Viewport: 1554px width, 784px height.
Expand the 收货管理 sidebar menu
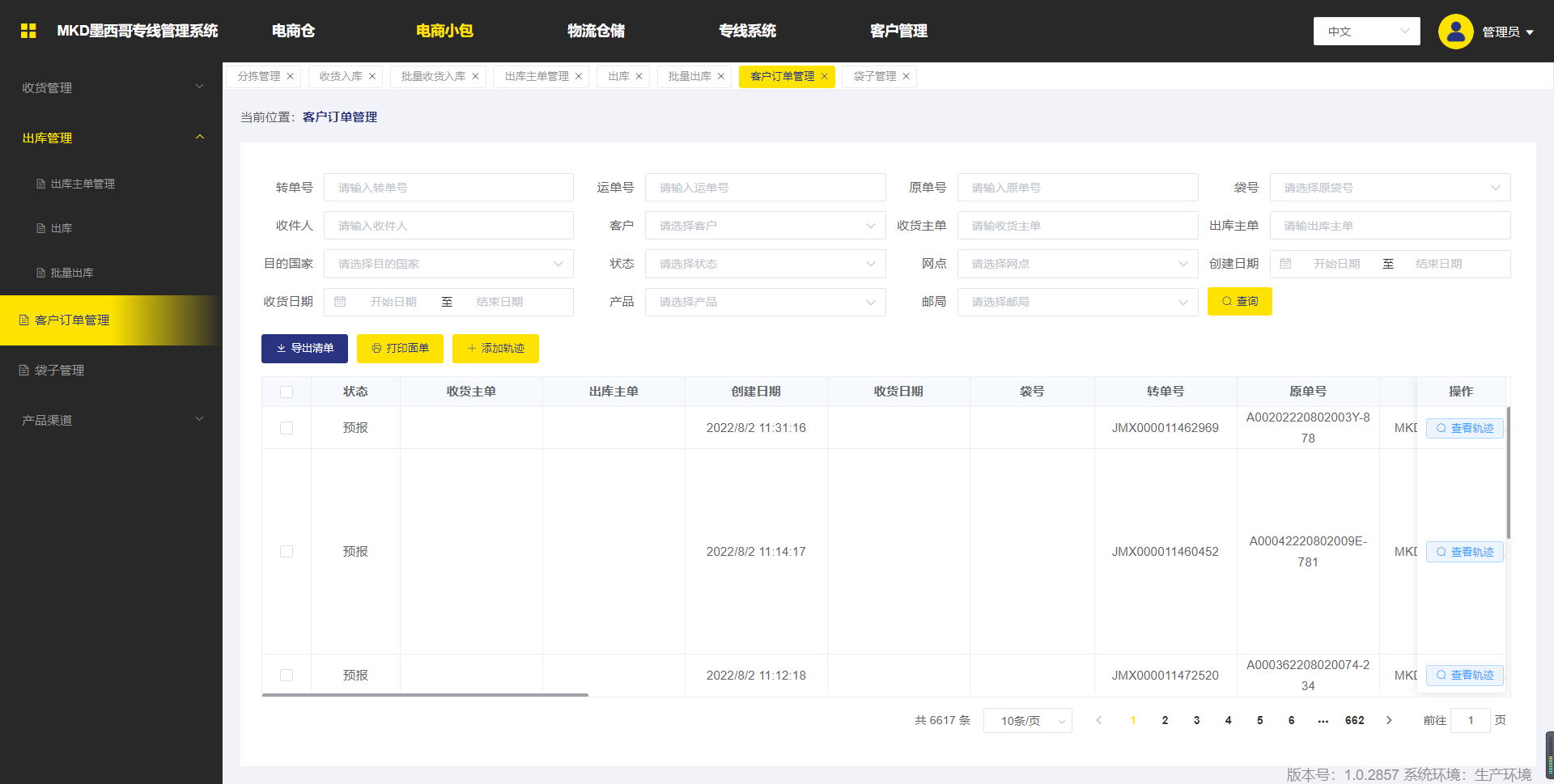click(111, 87)
